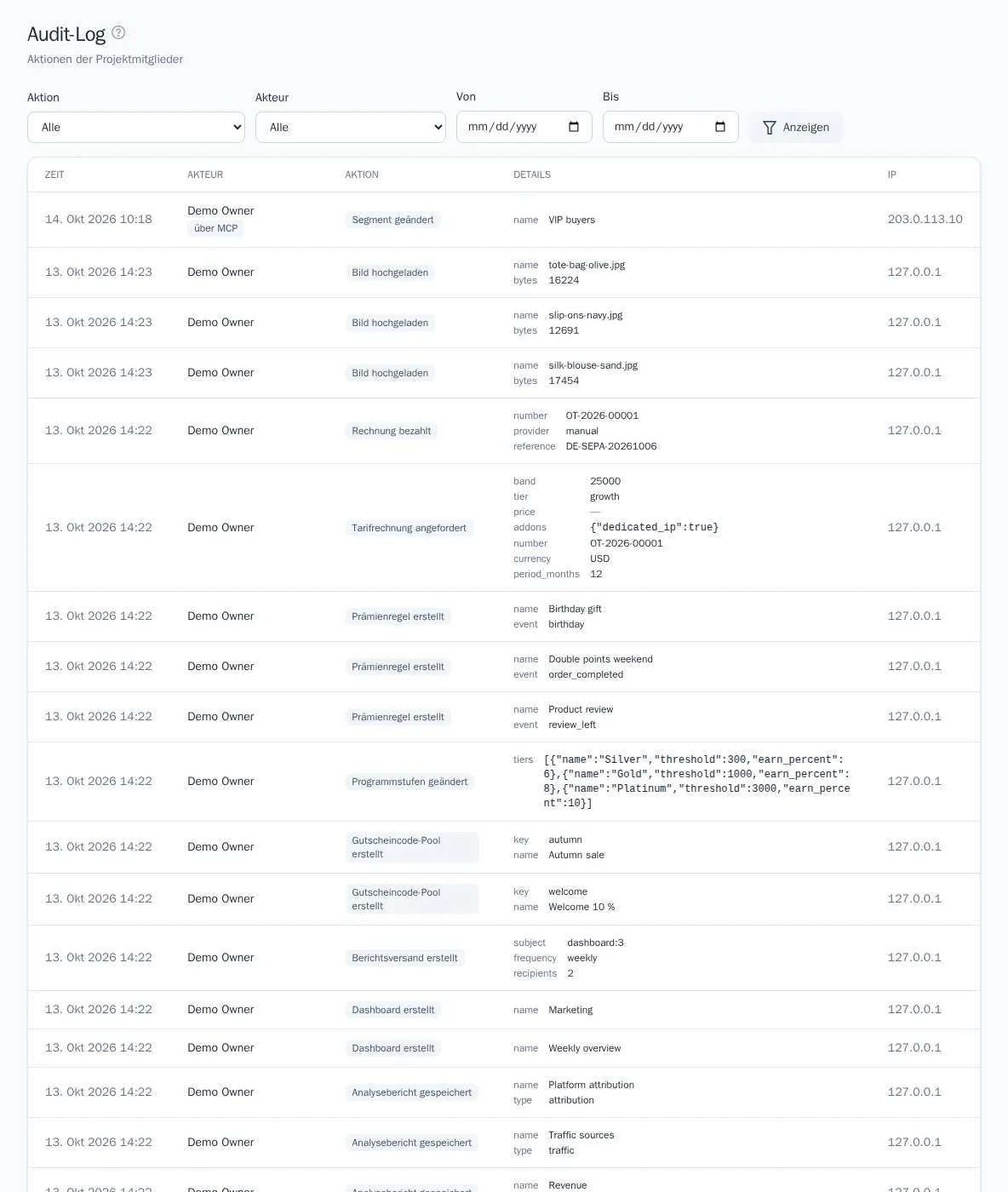Screen dimensions: 1008x1192
Task: Click the 'Platform attribution' report name
Action: [592, 1085]
